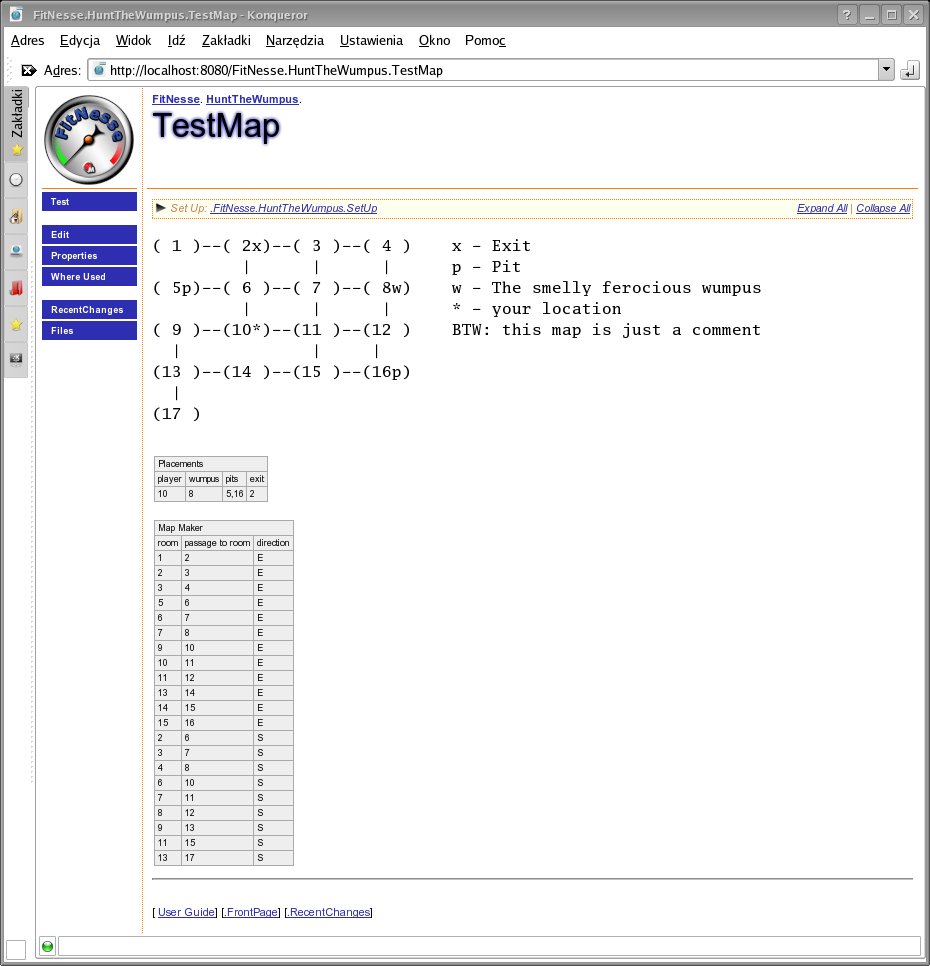Viewport: 930px width, 966px height.
Task: Open the Network sidebar tab with monitor icon
Action: (x=16, y=252)
